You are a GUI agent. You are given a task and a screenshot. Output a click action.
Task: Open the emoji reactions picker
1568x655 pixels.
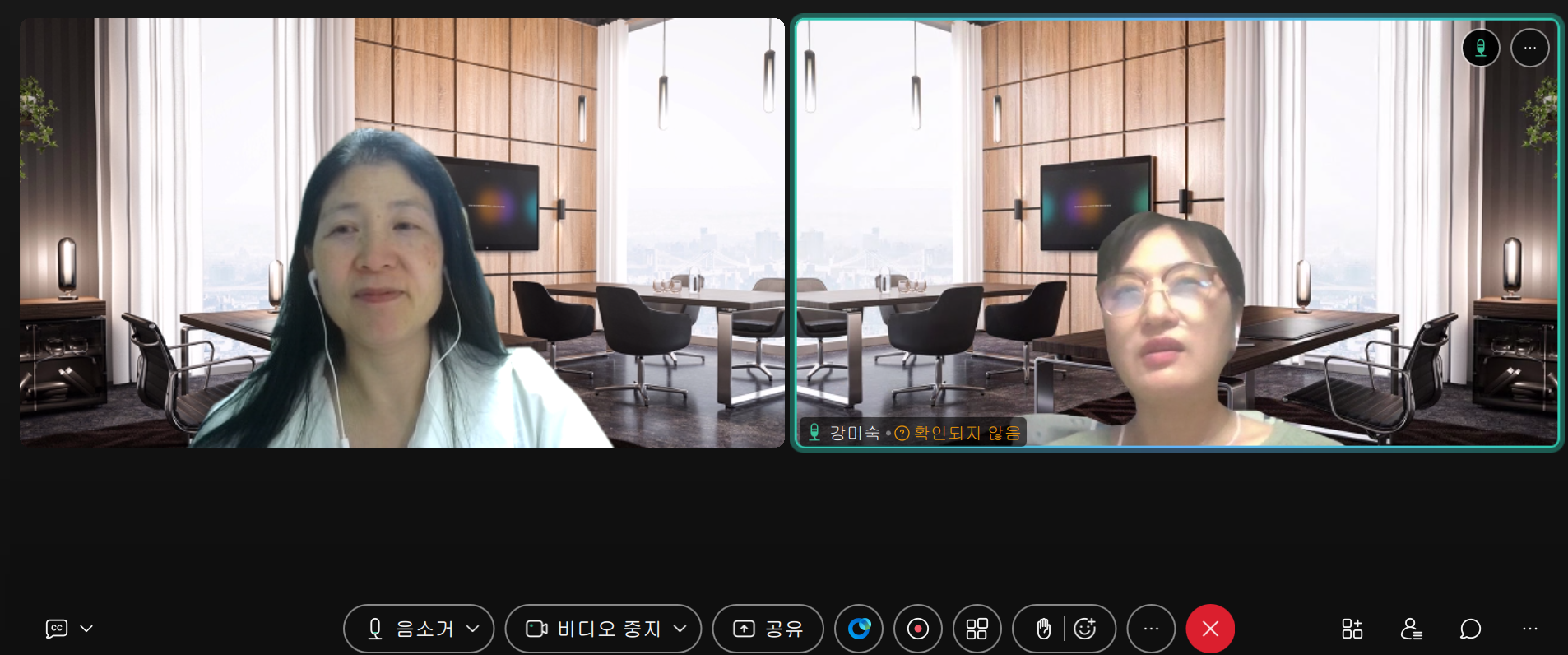coord(1086,629)
